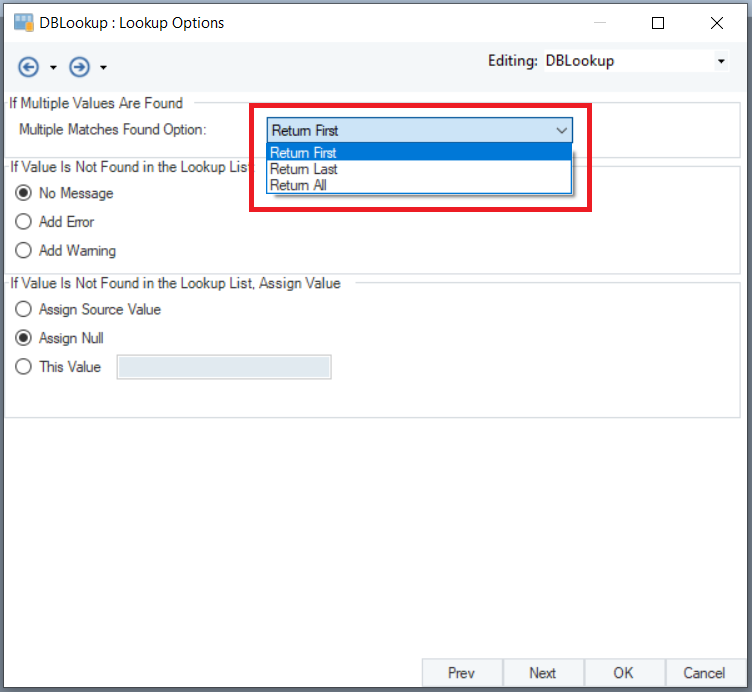Screen dimensions: 752x692
Task: Go to the Next page button
Action: (x=542, y=673)
